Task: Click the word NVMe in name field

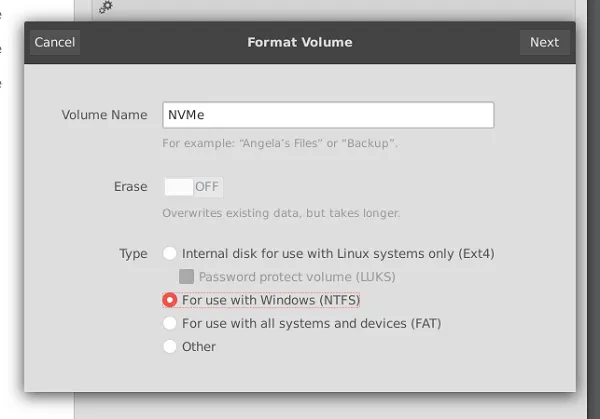Action: tap(186, 115)
